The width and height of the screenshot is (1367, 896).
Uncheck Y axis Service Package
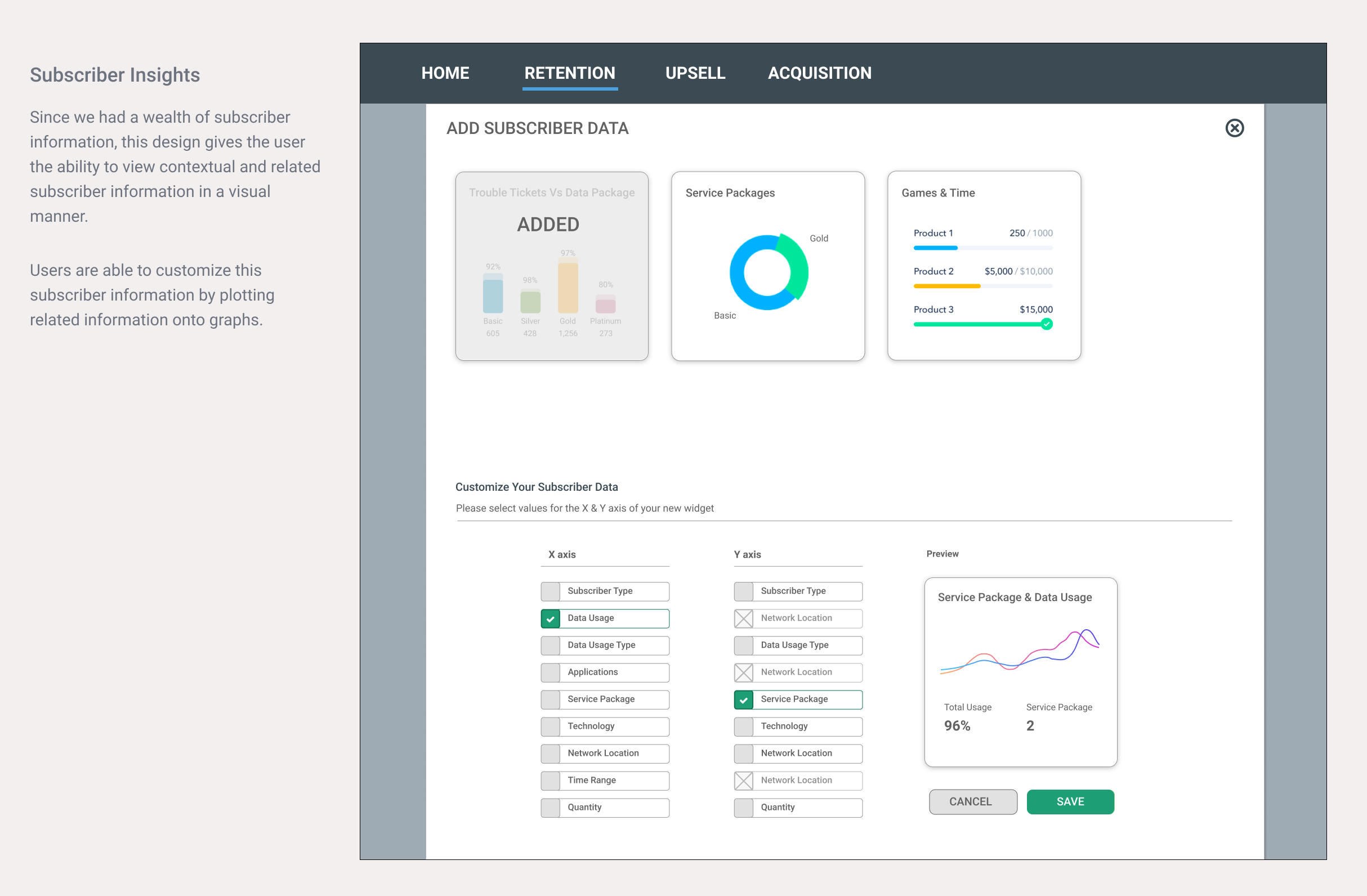(x=798, y=699)
